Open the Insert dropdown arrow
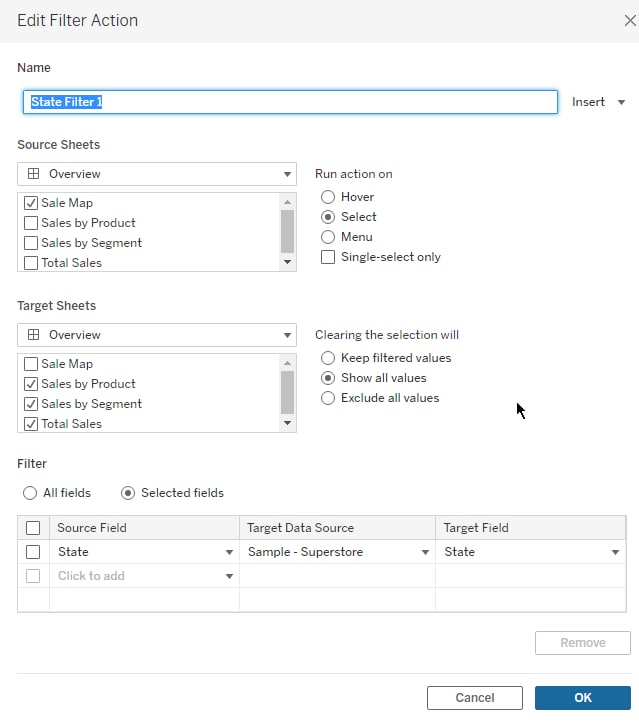Viewport: 639px width, 724px height. point(621,102)
